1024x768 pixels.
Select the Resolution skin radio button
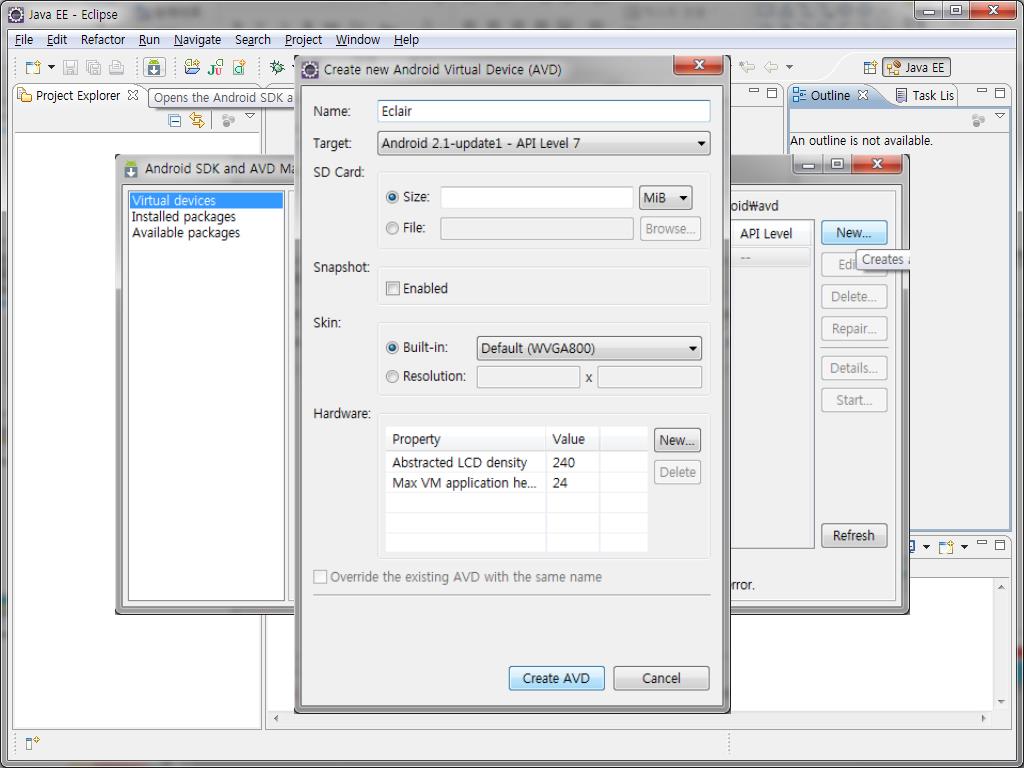click(392, 376)
